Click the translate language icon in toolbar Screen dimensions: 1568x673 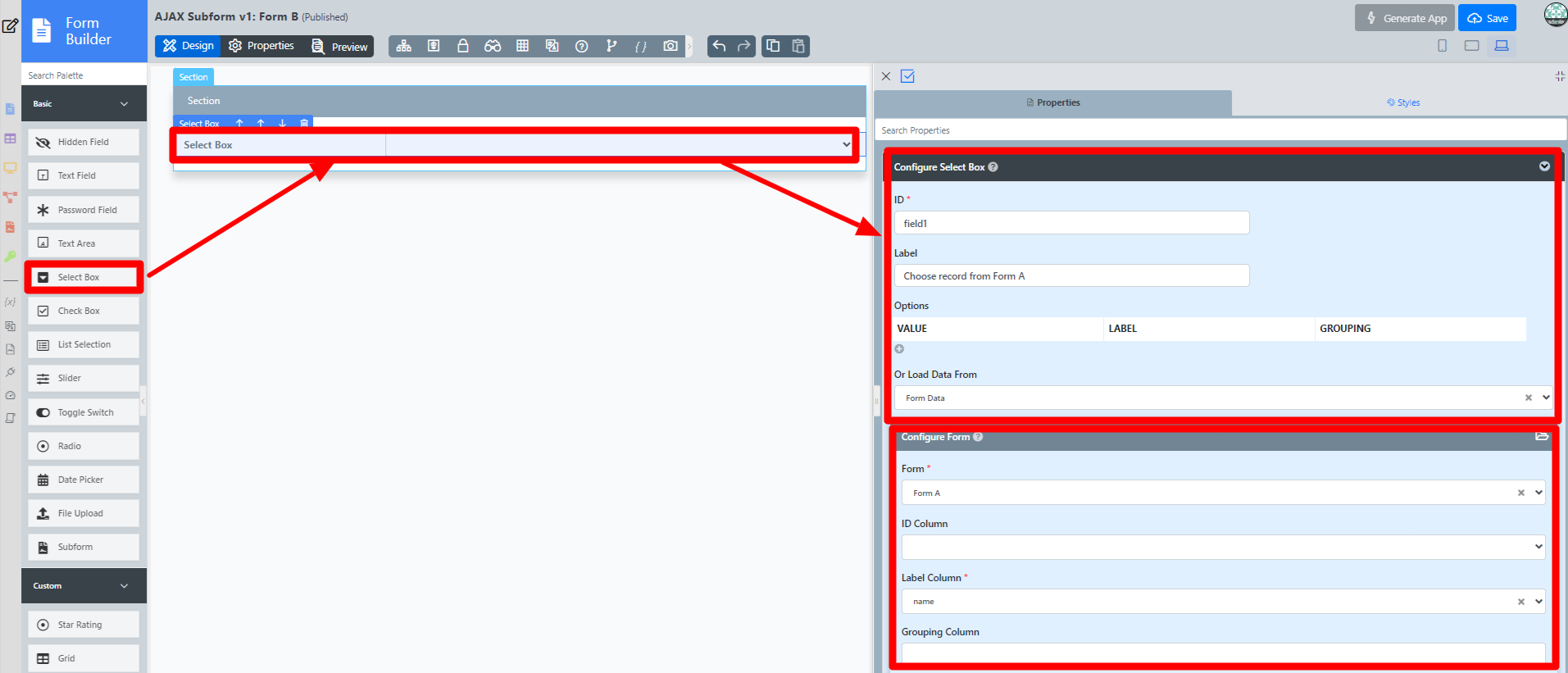pos(552,46)
